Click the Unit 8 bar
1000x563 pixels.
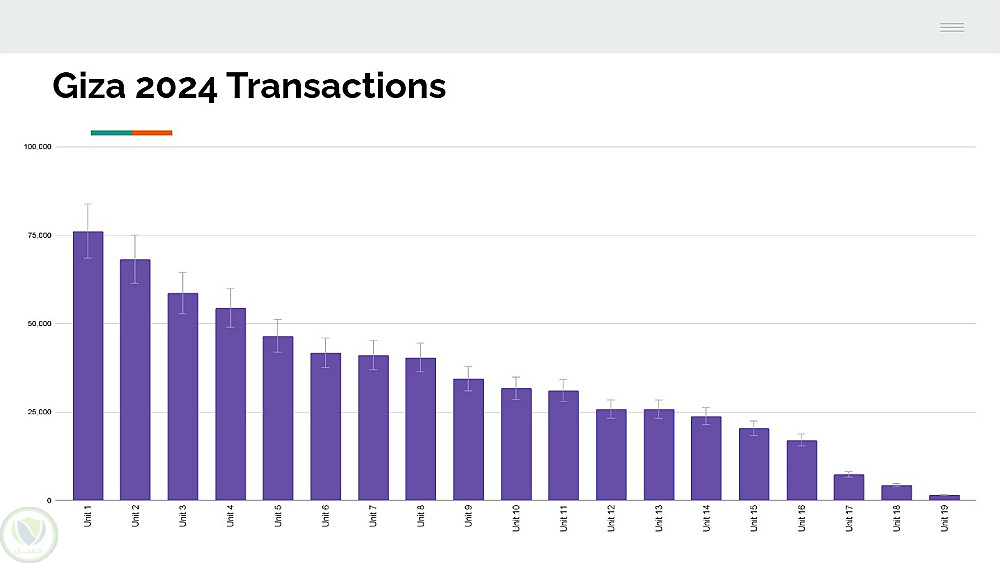[x=421, y=429]
